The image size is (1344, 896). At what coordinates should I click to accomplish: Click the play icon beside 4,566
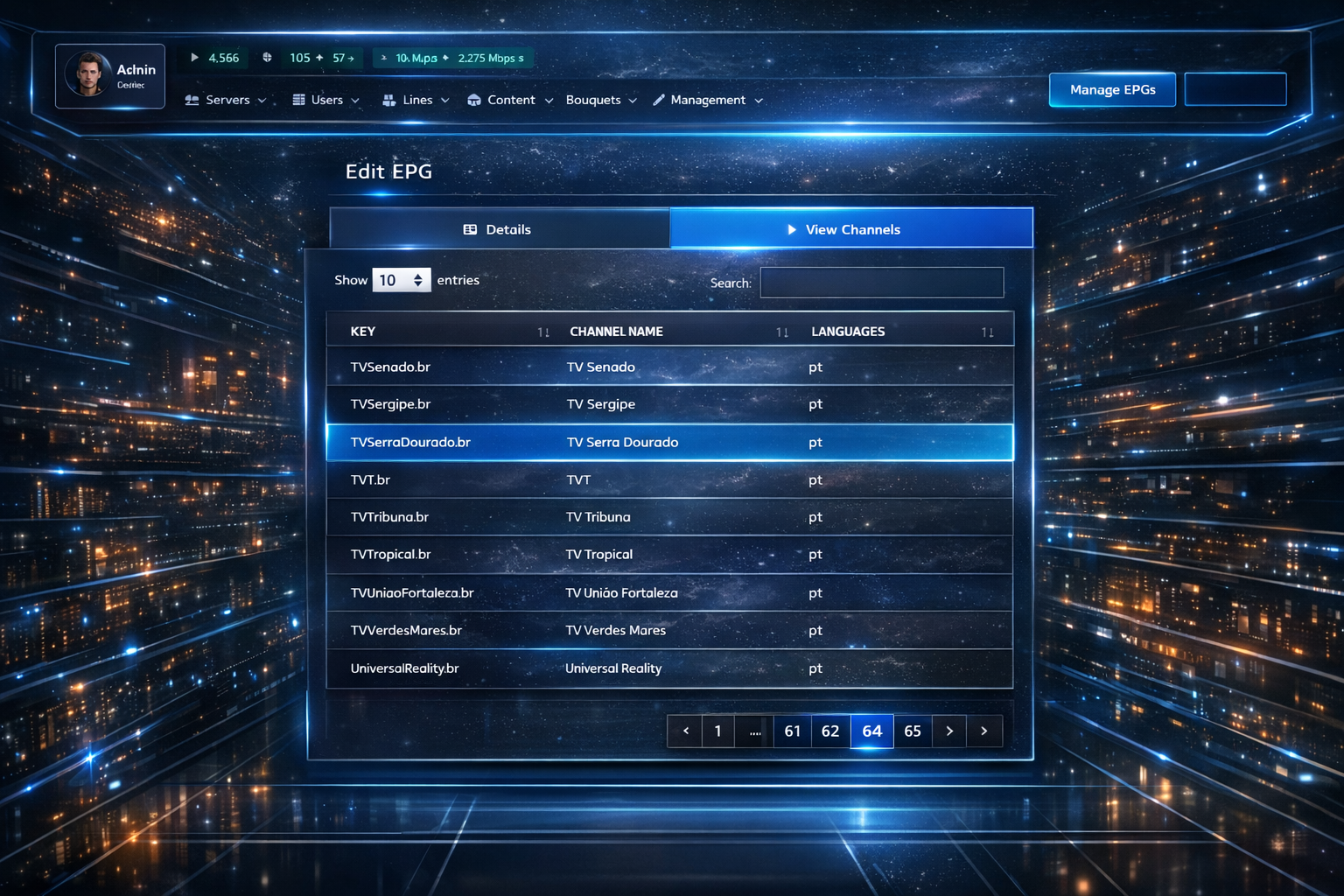(x=194, y=58)
